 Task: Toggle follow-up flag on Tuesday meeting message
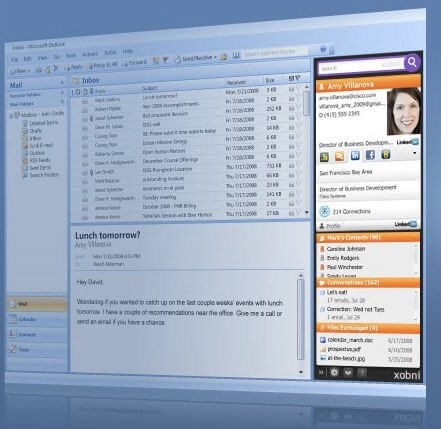[x=298, y=193]
